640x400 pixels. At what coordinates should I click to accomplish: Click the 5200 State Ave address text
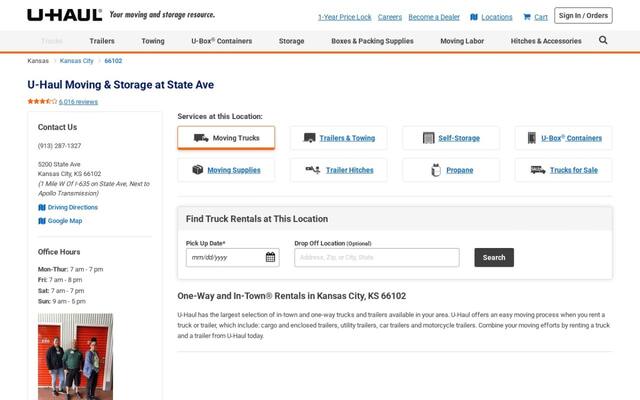tap(59, 164)
